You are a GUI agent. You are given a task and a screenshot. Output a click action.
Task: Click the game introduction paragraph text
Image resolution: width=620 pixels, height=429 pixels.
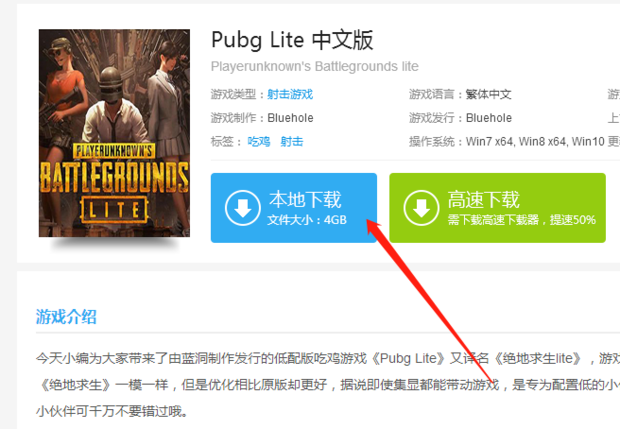tap(328, 385)
